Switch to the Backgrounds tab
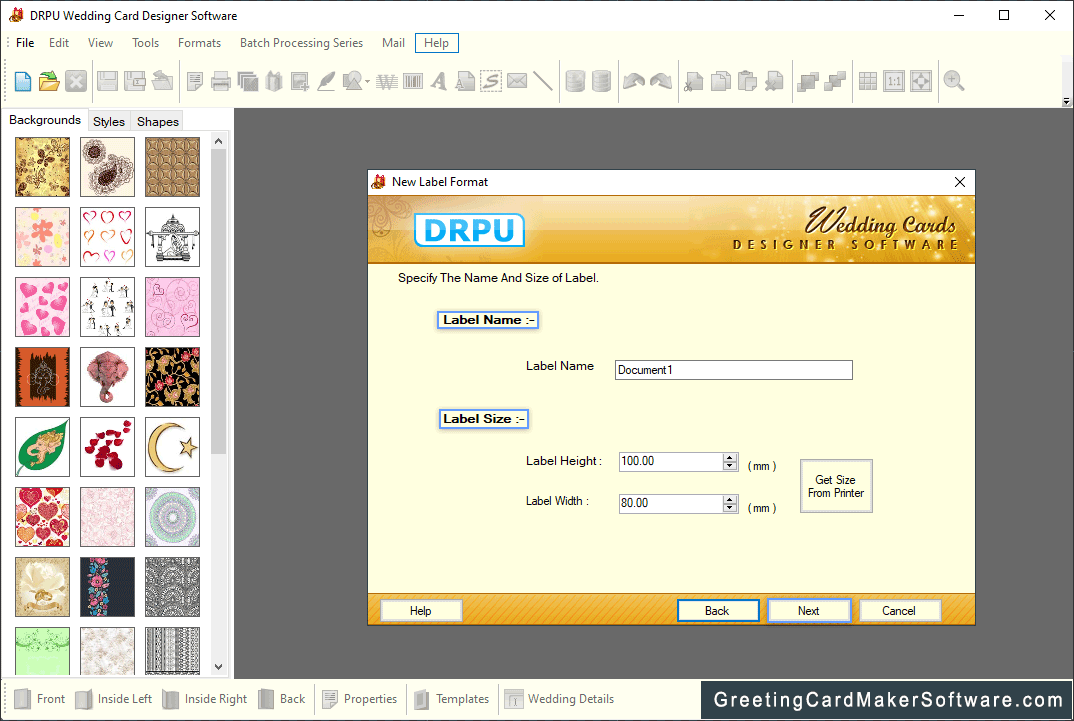 [45, 120]
